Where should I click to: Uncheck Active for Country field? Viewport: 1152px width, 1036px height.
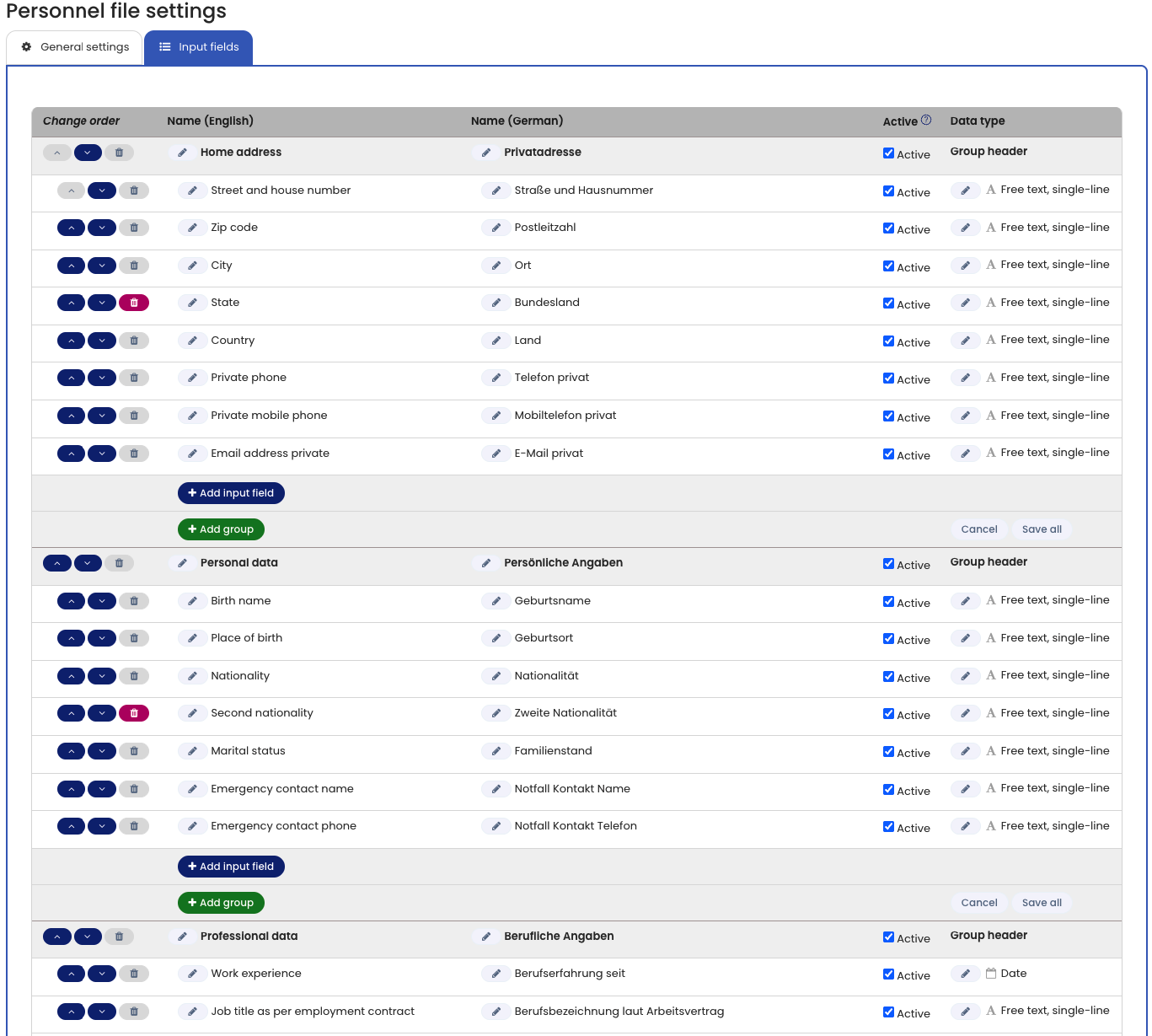click(888, 341)
